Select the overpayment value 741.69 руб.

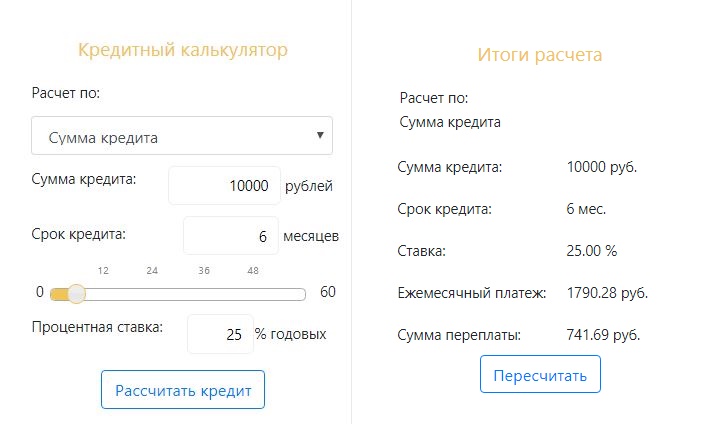tap(603, 334)
